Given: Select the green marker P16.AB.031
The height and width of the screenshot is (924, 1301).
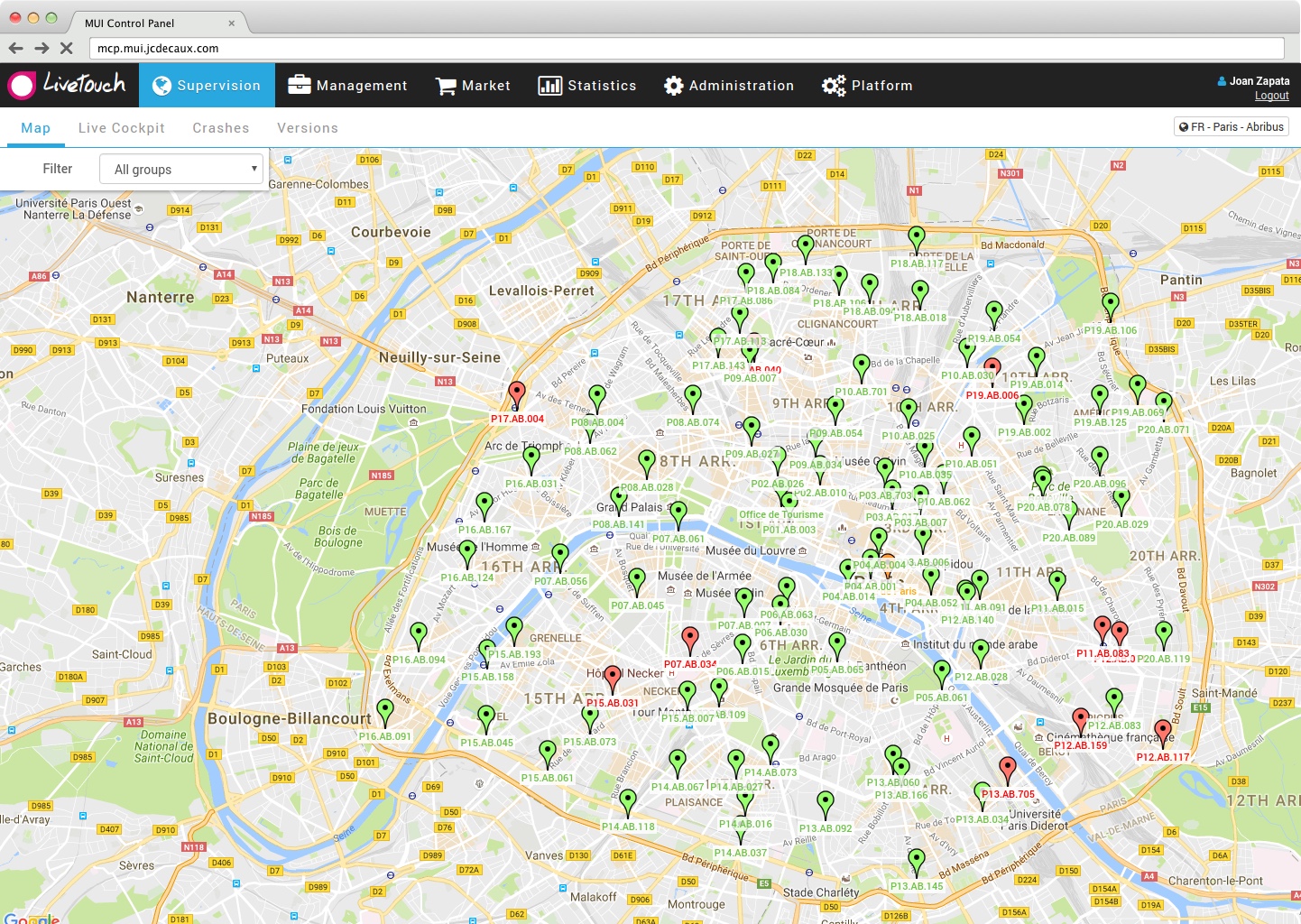Looking at the screenshot, I should 531,460.
